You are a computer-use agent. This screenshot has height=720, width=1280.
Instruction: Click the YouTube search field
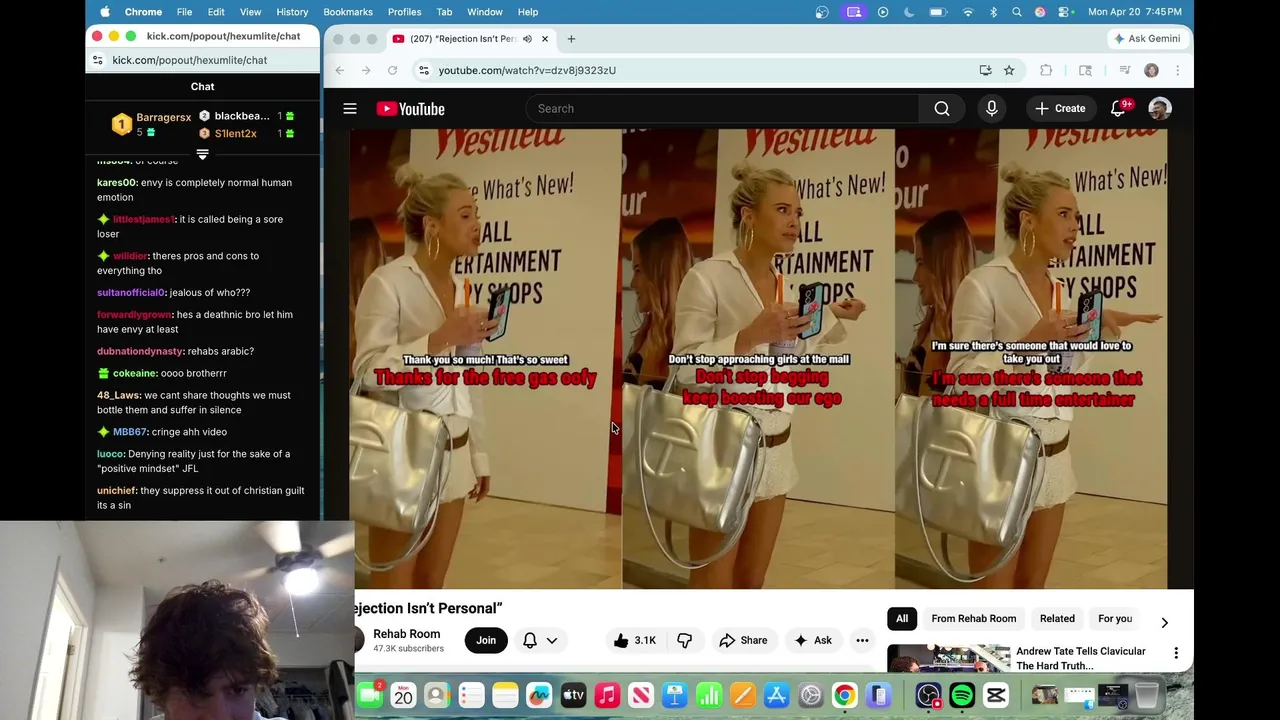[722, 109]
